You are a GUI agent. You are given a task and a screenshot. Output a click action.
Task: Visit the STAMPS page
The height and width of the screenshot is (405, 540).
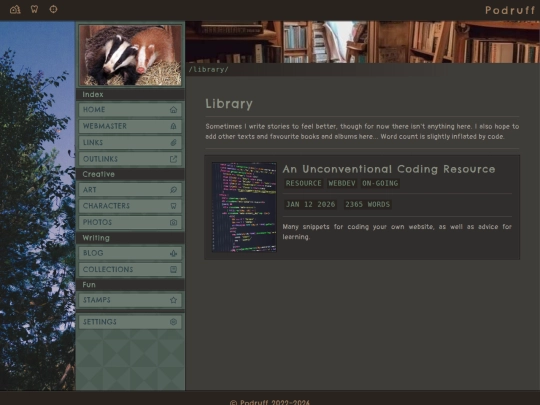pos(130,300)
